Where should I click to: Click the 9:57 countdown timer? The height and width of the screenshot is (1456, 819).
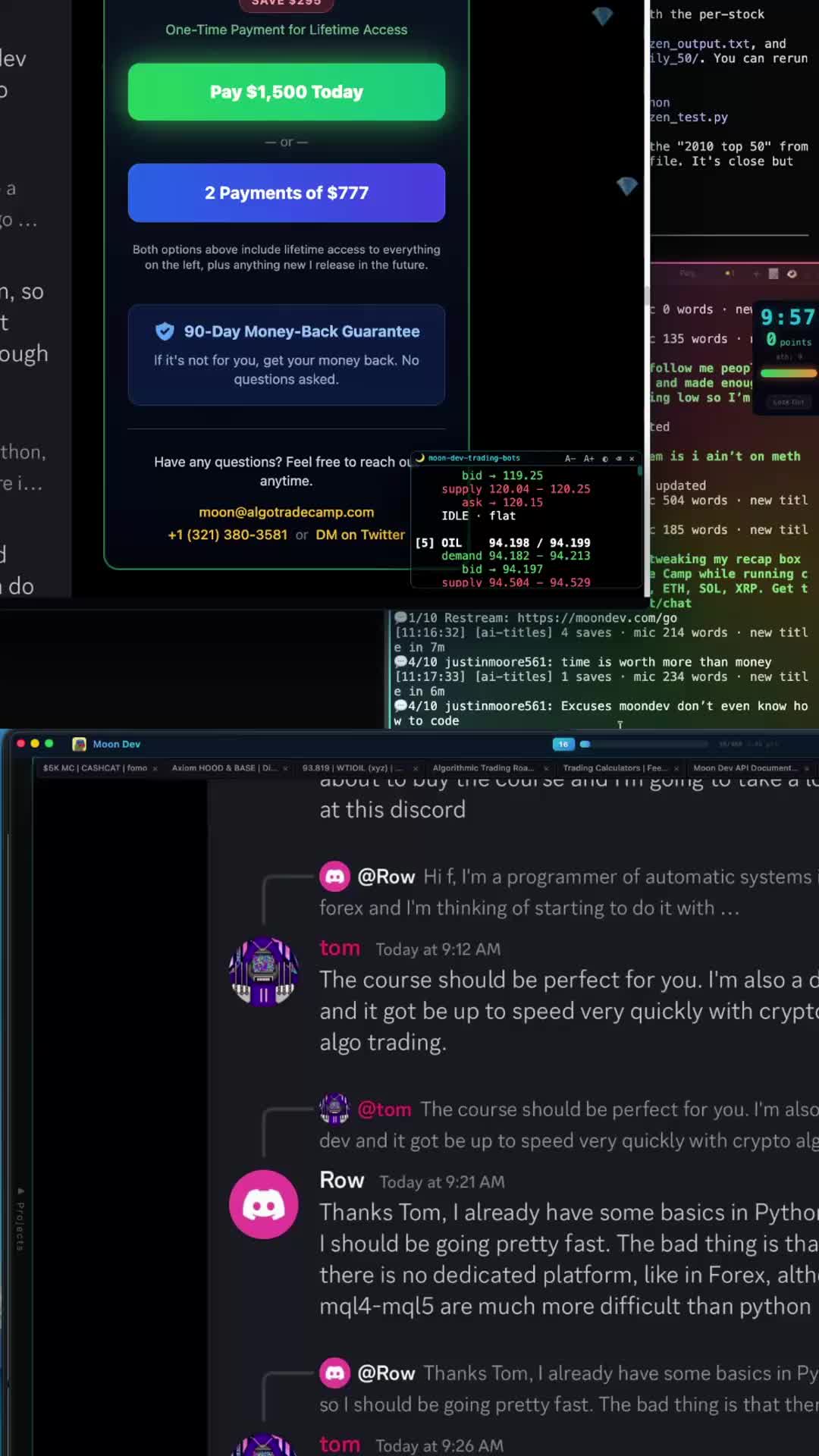(788, 317)
